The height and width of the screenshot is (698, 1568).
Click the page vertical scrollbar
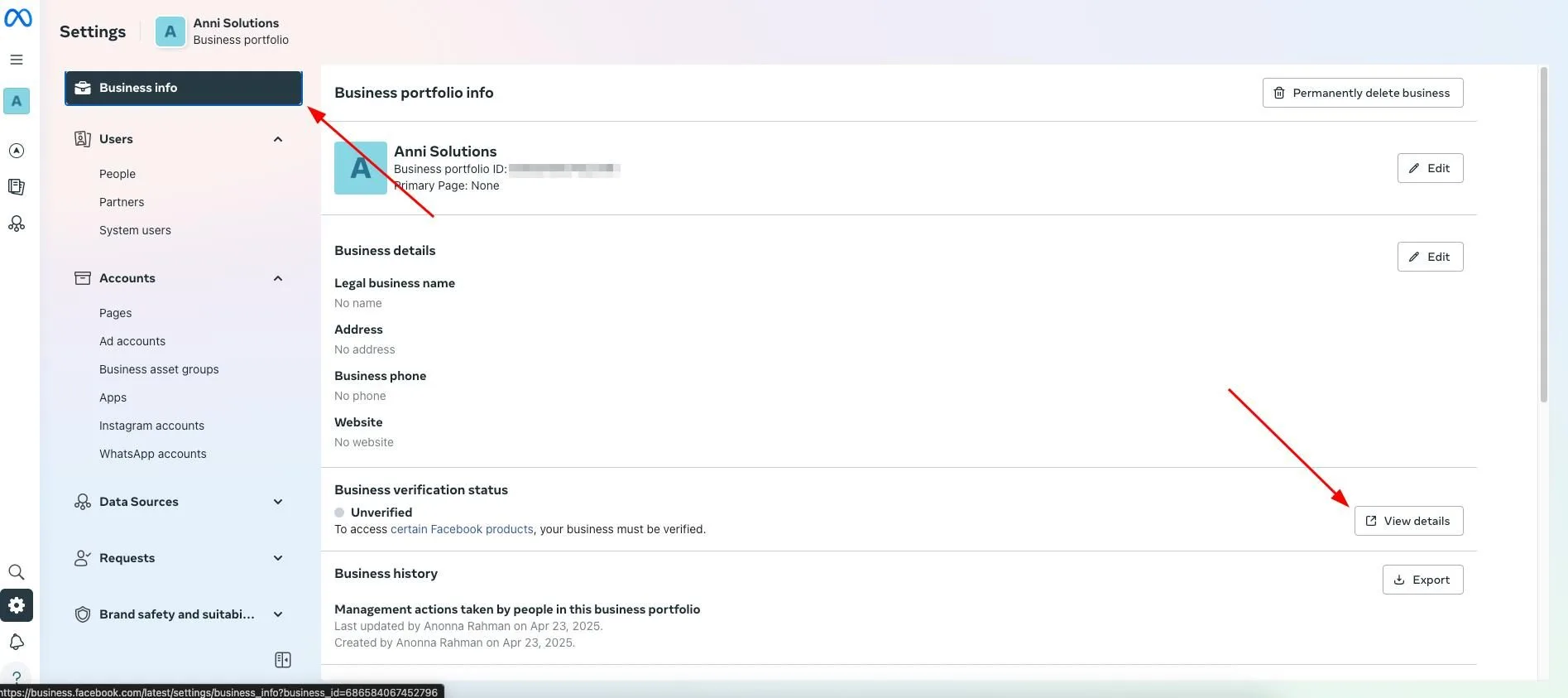pyautogui.click(x=1543, y=235)
